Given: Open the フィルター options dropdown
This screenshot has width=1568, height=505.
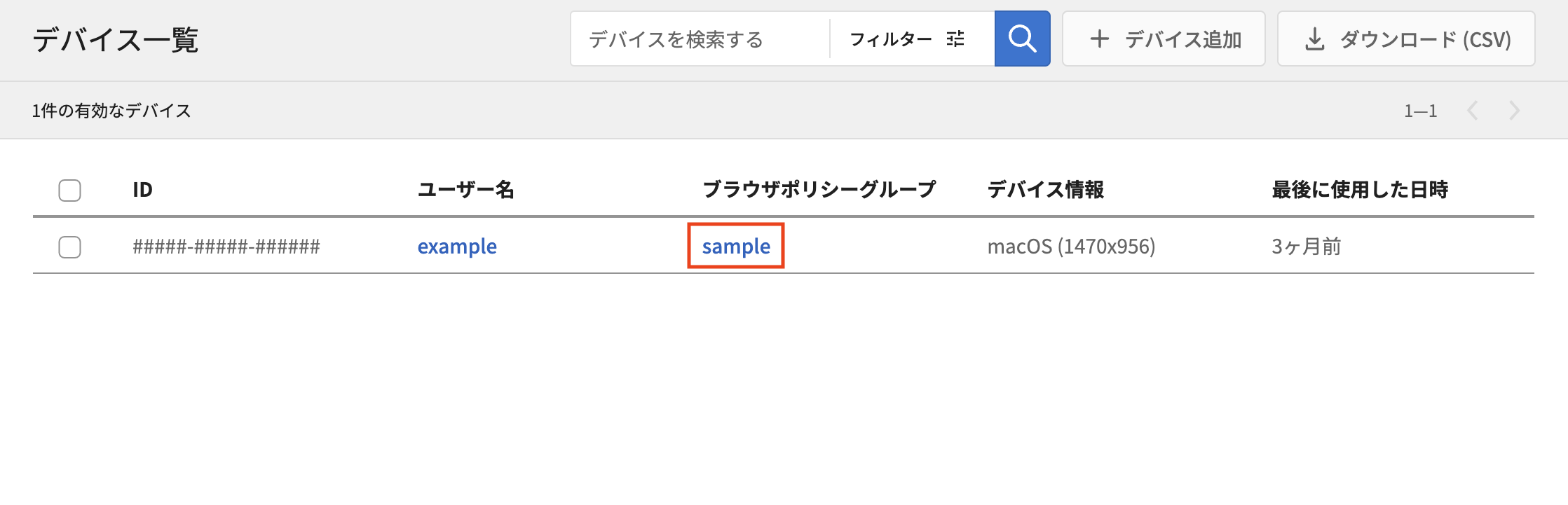Looking at the screenshot, I should [907, 39].
